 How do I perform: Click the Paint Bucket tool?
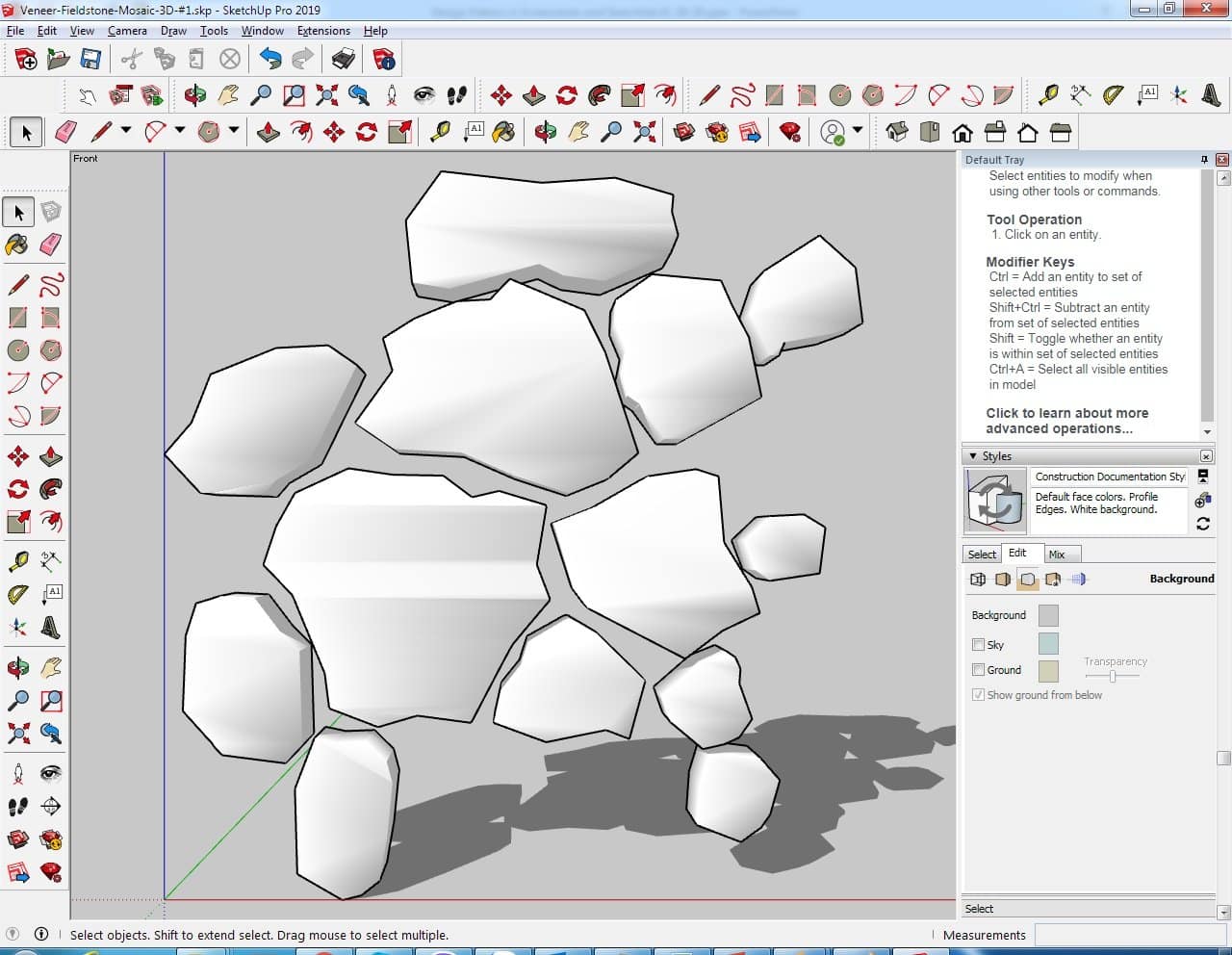point(17,245)
